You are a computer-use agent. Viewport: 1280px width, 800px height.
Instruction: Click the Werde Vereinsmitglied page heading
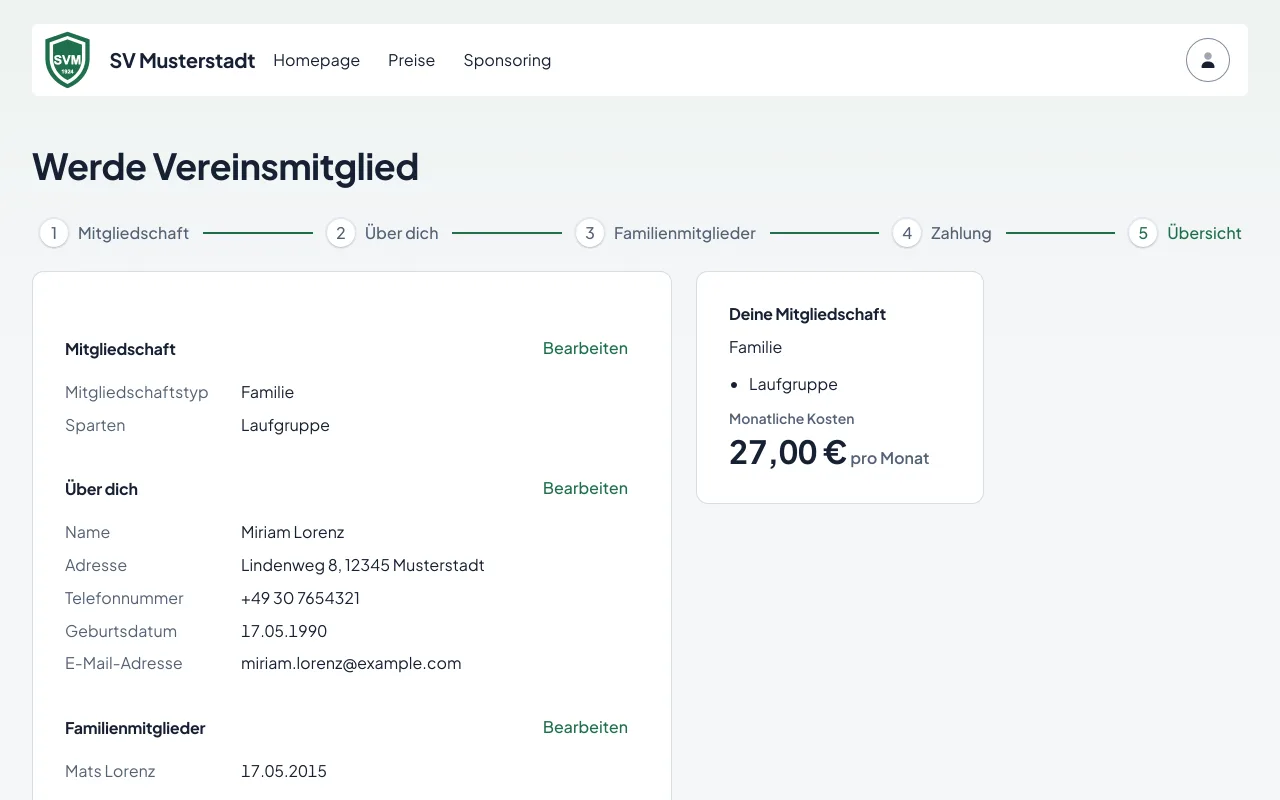[x=225, y=167]
